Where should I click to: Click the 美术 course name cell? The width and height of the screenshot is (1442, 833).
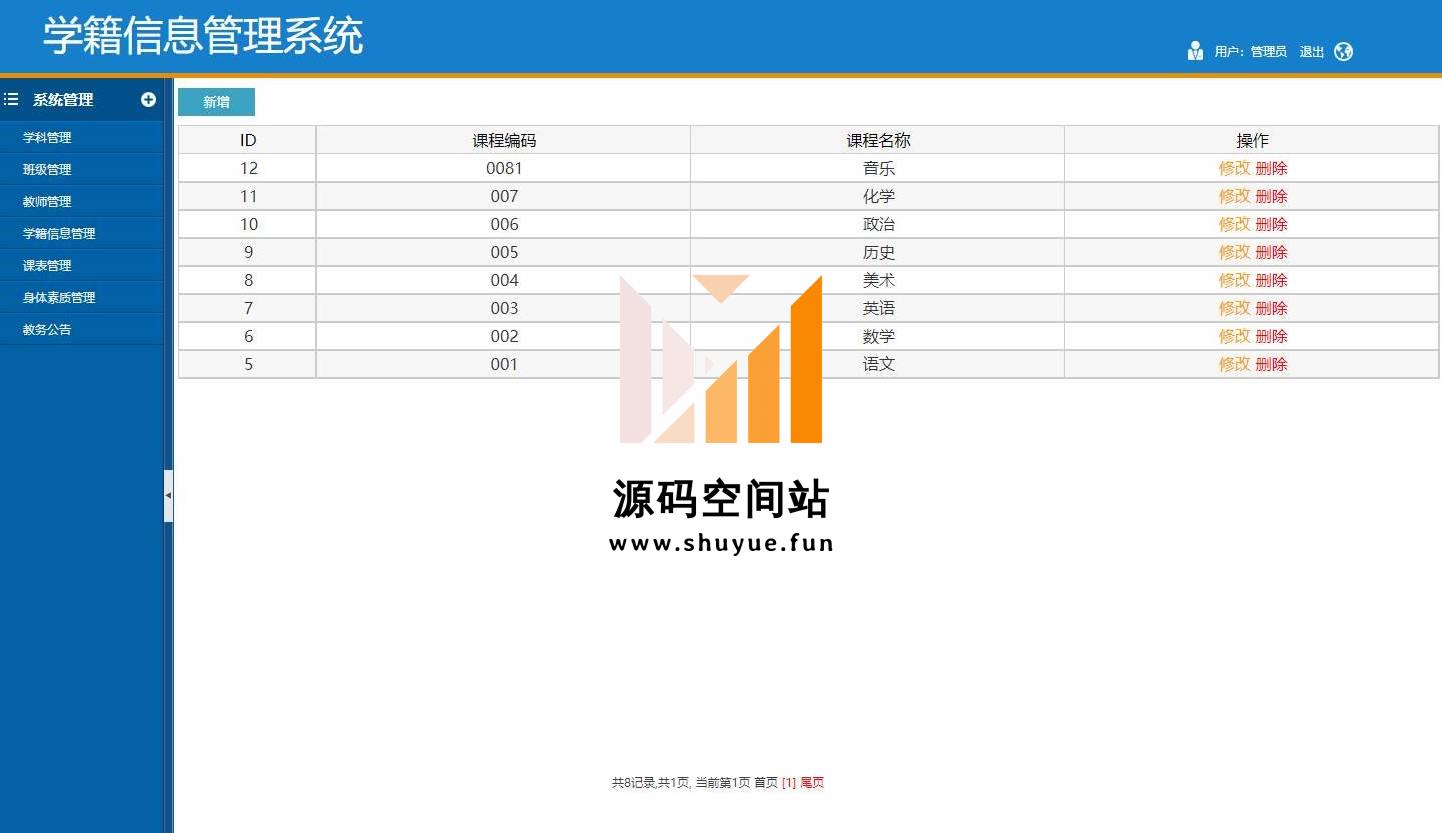pyautogui.click(x=878, y=280)
